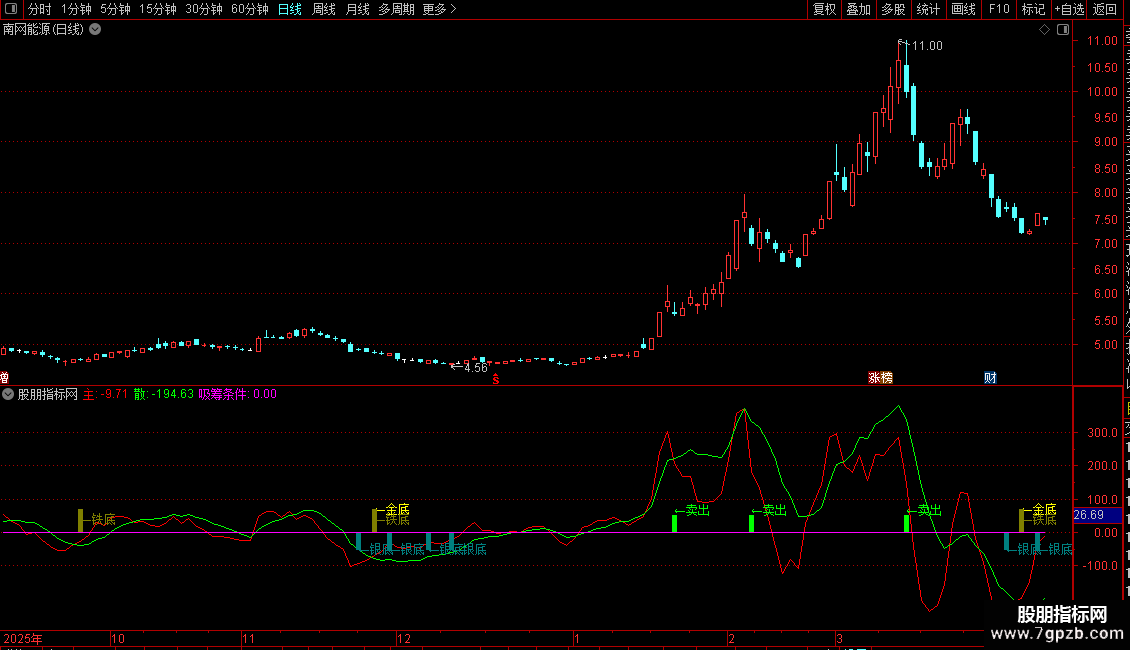Click the 涨榜 event marker
The height and width of the screenshot is (650, 1130).
(x=880, y=378)
